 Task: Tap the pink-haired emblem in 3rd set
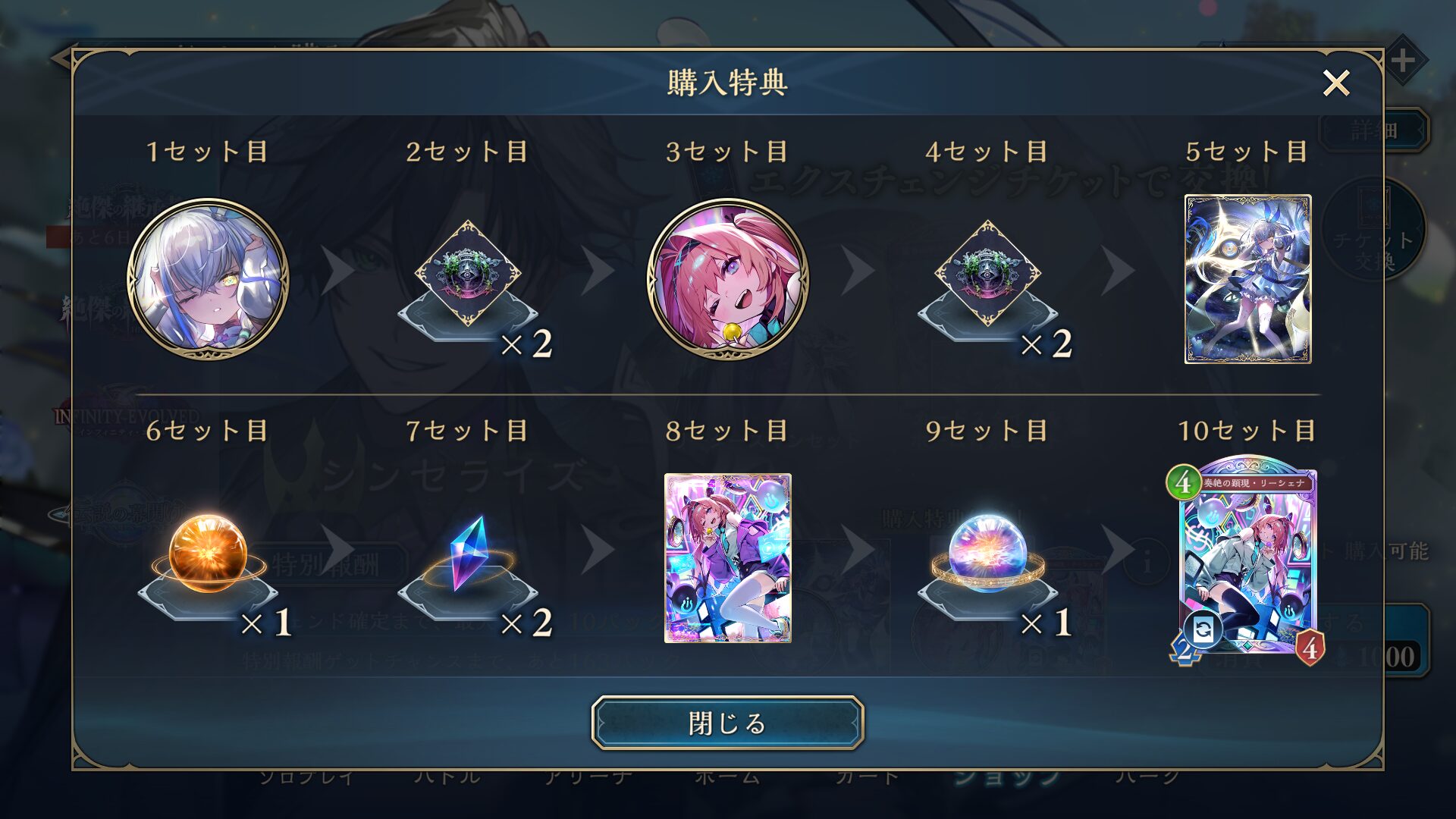[728, 279]
